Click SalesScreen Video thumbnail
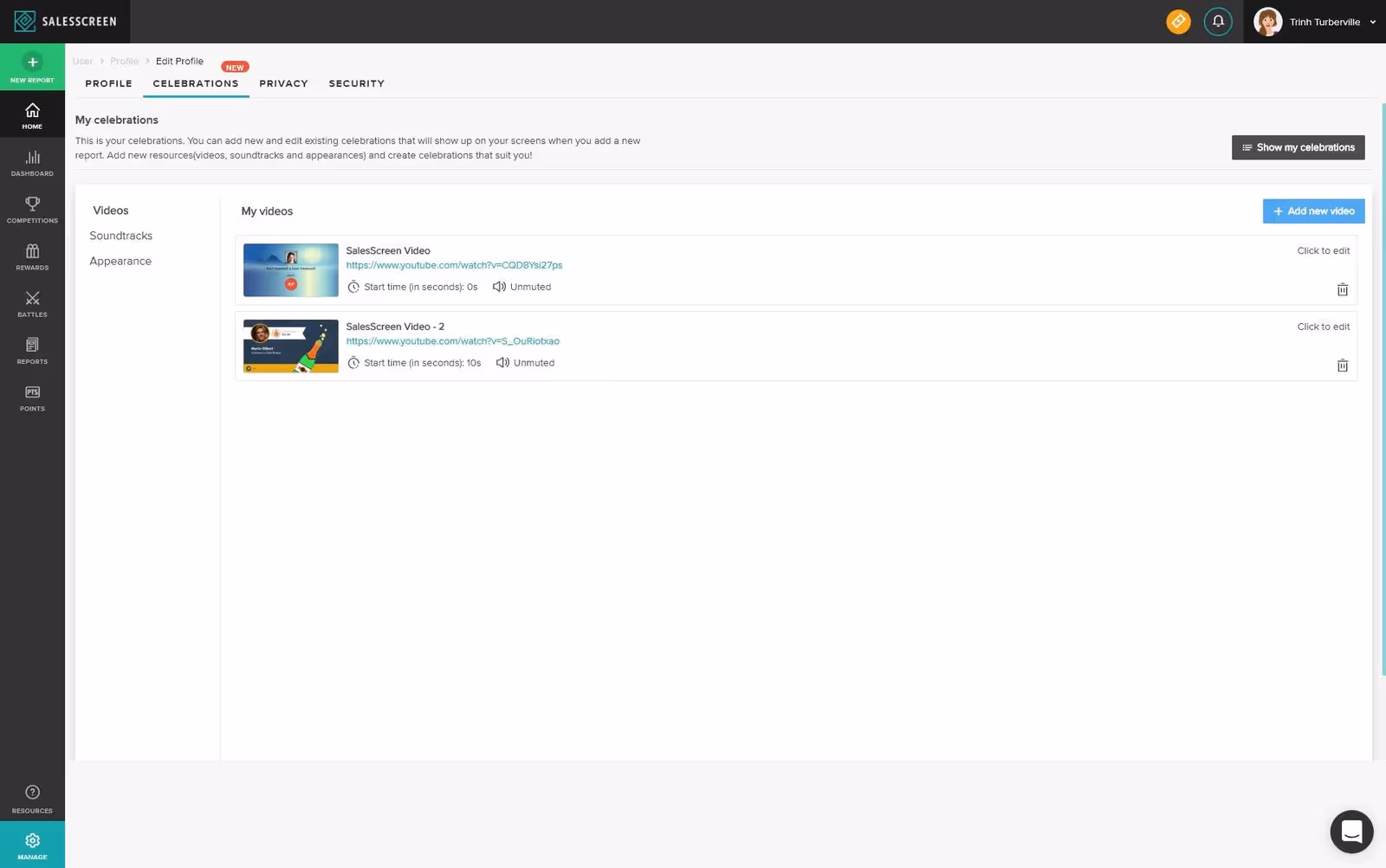The image size is (1386, 868). pos(290,270)
